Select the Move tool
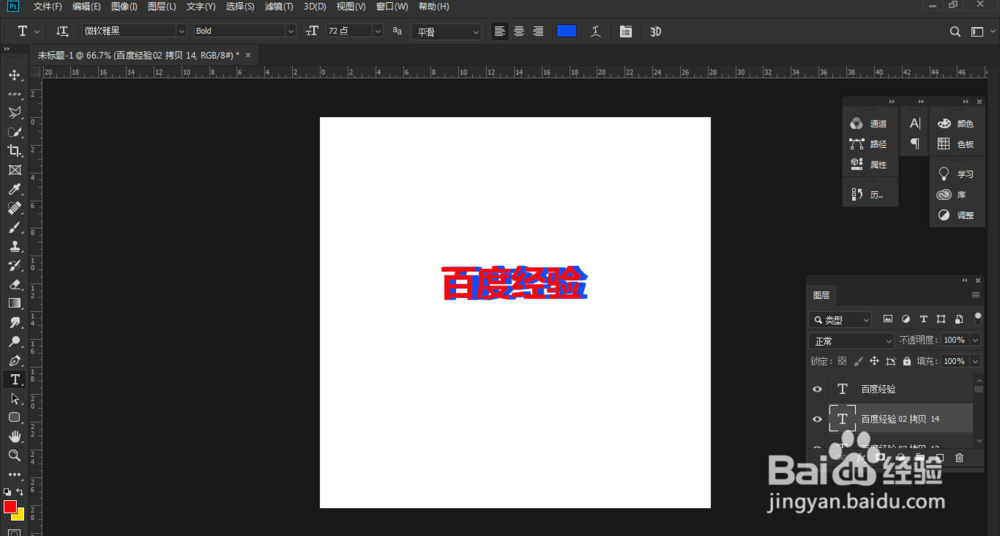Image resolution: width=1000 pixels, height=536 pixels. pos(15,75)
